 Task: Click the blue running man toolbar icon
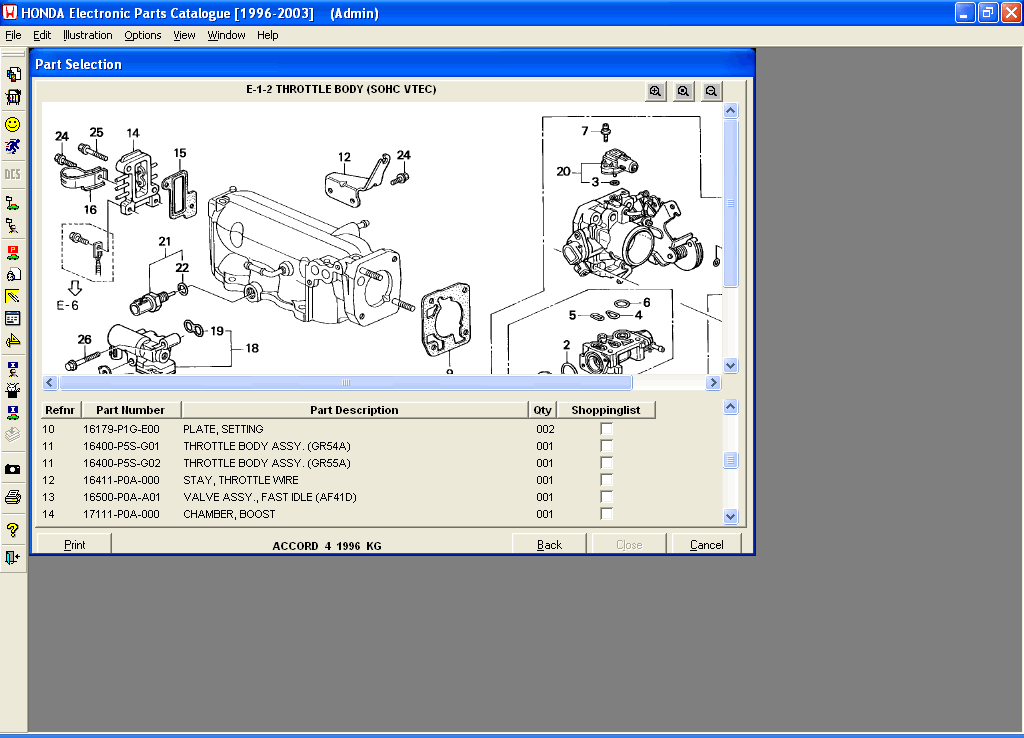pos(13,146)
